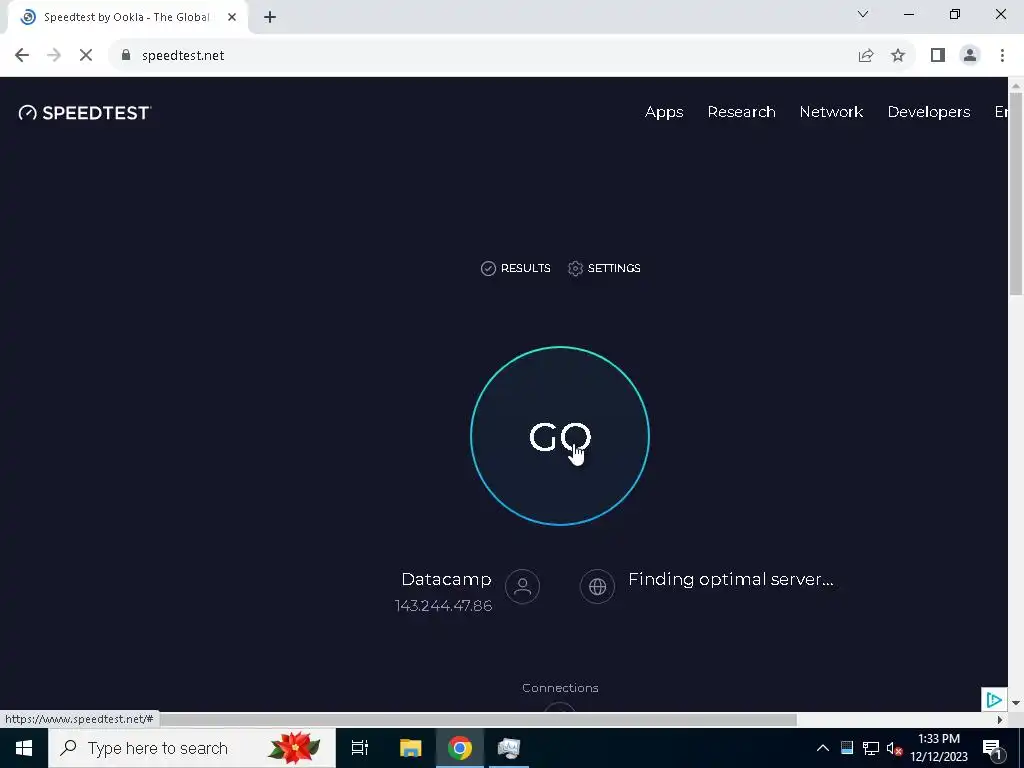Screen dimensions: 1024x768
Task: Open the Speedtest logo home link
Action: point(85,113)
